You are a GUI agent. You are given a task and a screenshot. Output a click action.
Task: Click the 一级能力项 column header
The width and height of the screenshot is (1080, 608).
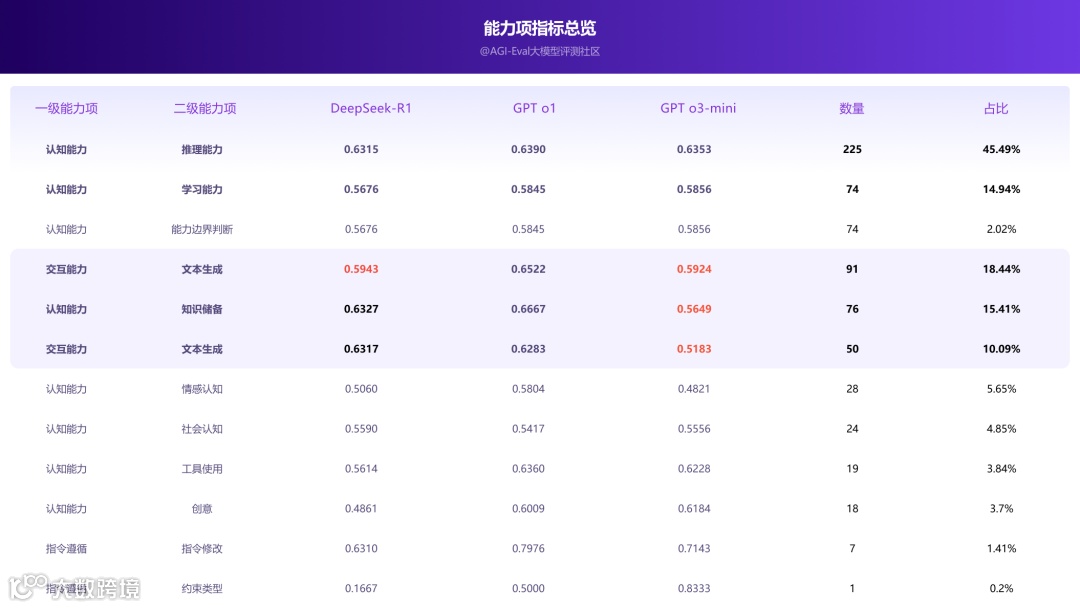(x=66, y=108)
